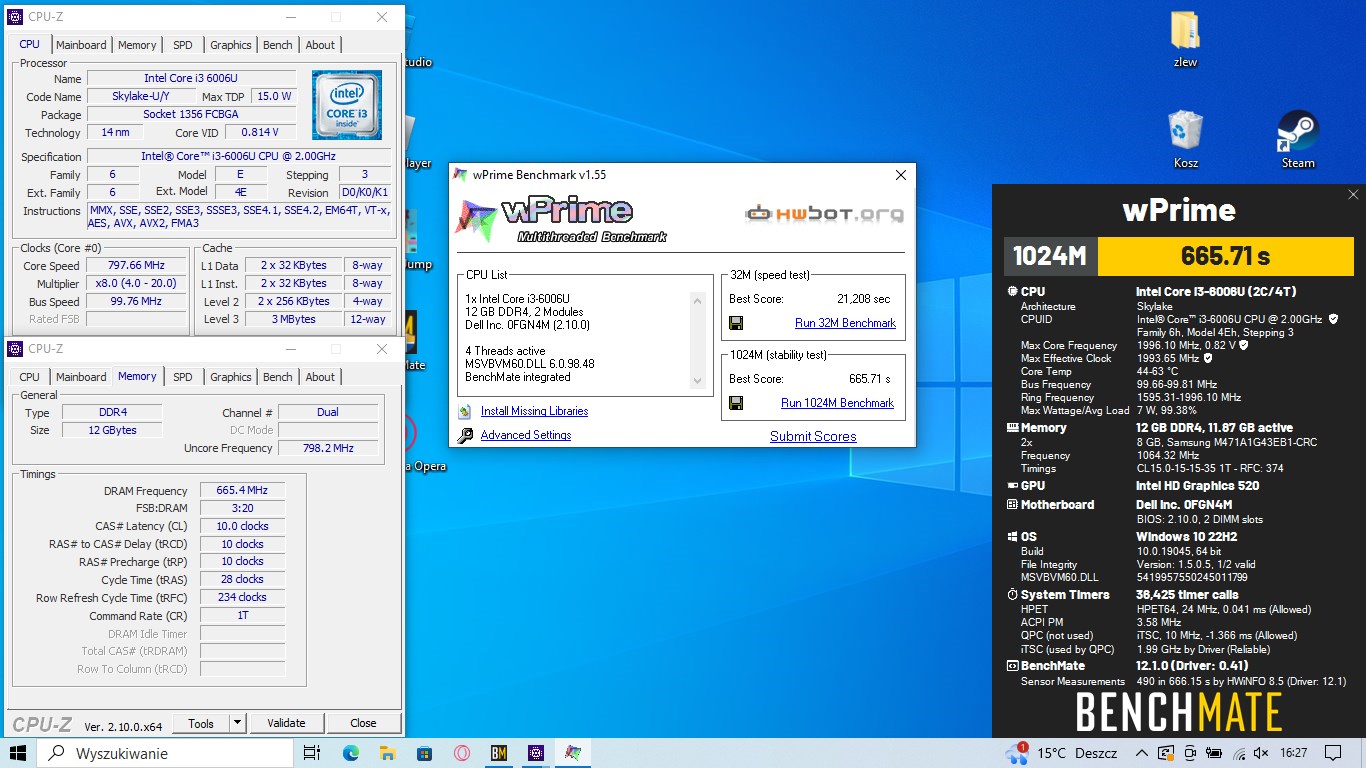This screenshot has height=768, width=1366.
Task: Open Bench tab in CPU-Z memory-timings window
Action: (x=278, y=377)
